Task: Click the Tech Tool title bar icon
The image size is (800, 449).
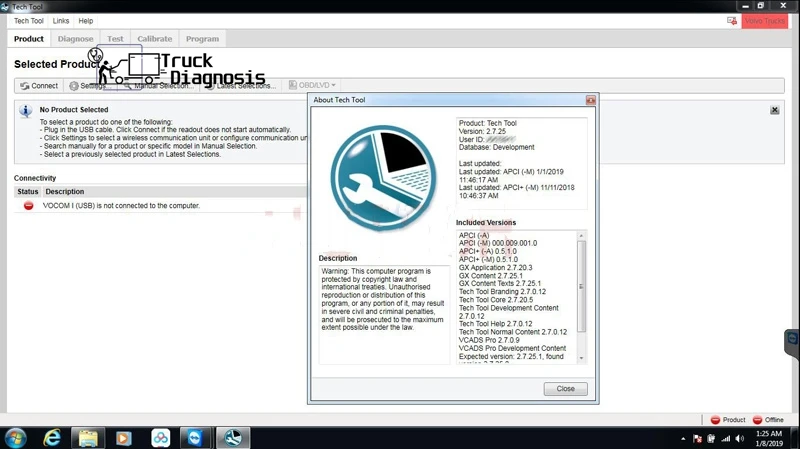Action: pyautogui.click(x=5, y=7)
